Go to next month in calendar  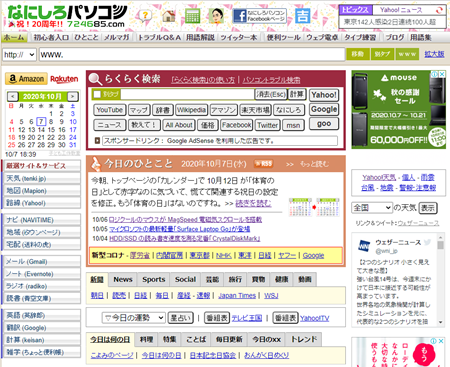click(72, 97)
